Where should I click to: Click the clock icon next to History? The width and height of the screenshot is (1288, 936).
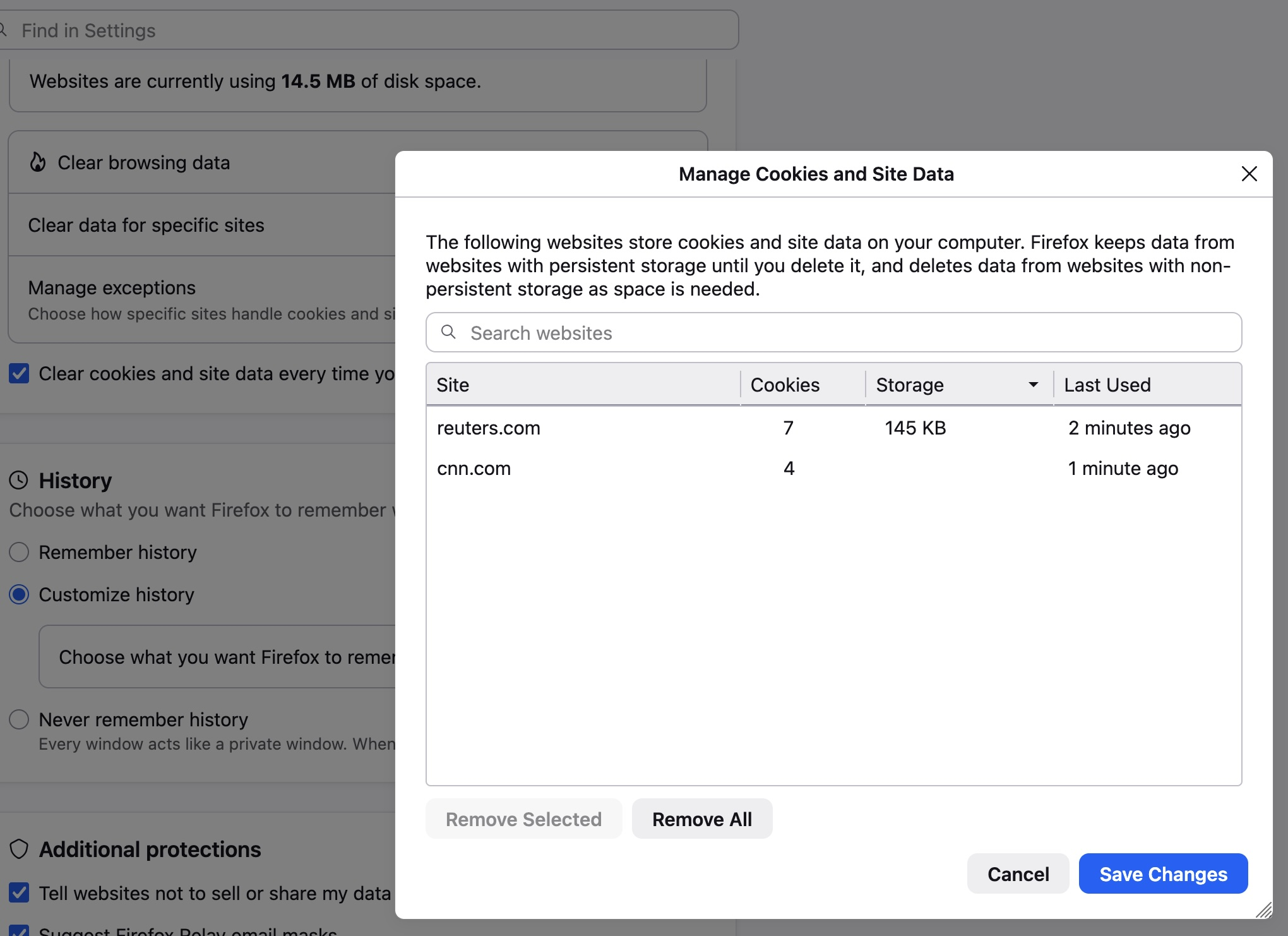(x=19, y=481)
